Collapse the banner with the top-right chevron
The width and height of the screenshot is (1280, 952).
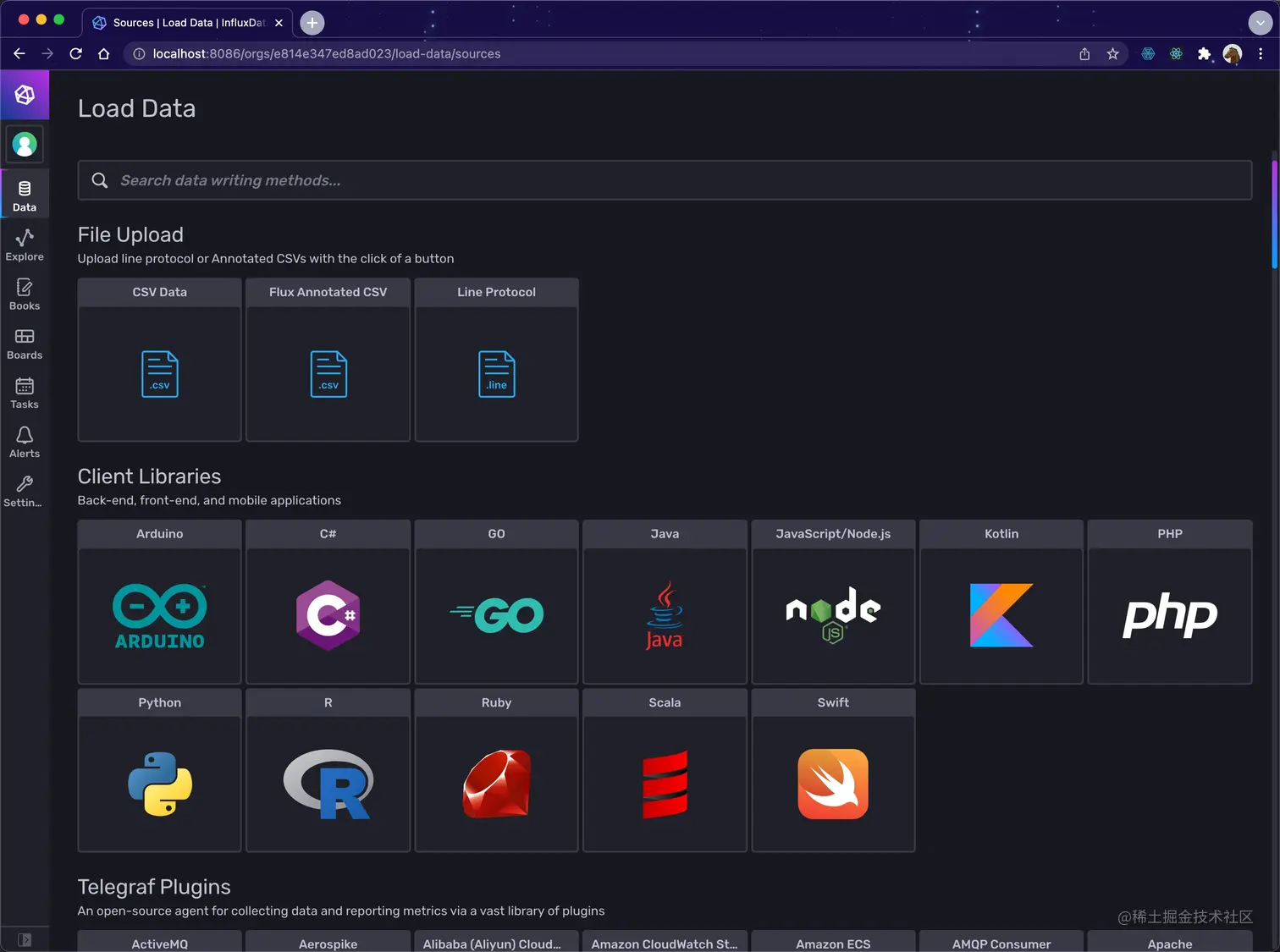[x=1260, y=23]
